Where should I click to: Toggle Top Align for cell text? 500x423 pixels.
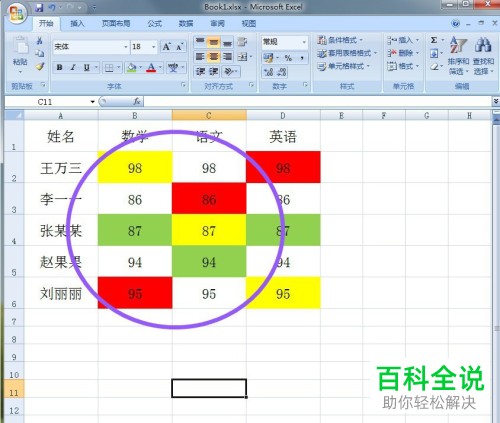(200, 42)
